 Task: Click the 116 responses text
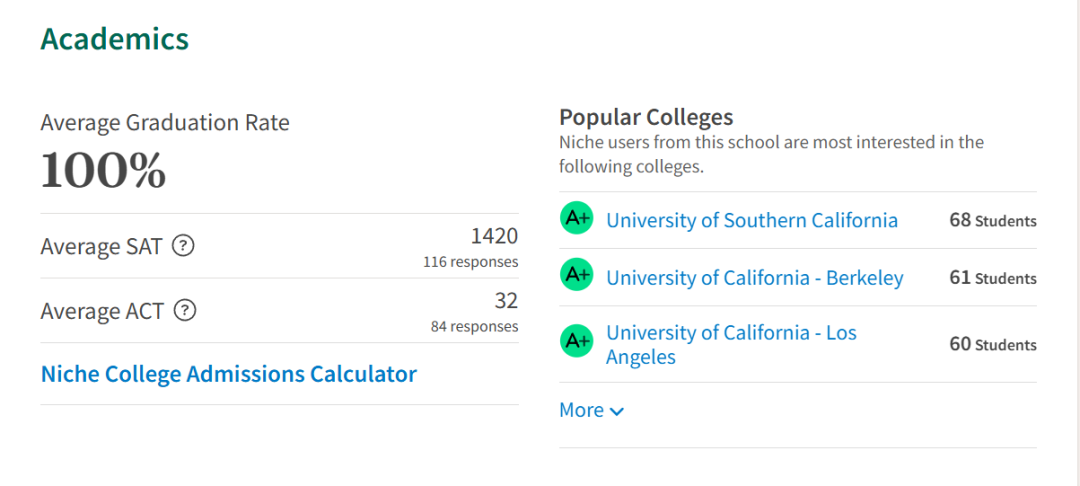(471, 262)
